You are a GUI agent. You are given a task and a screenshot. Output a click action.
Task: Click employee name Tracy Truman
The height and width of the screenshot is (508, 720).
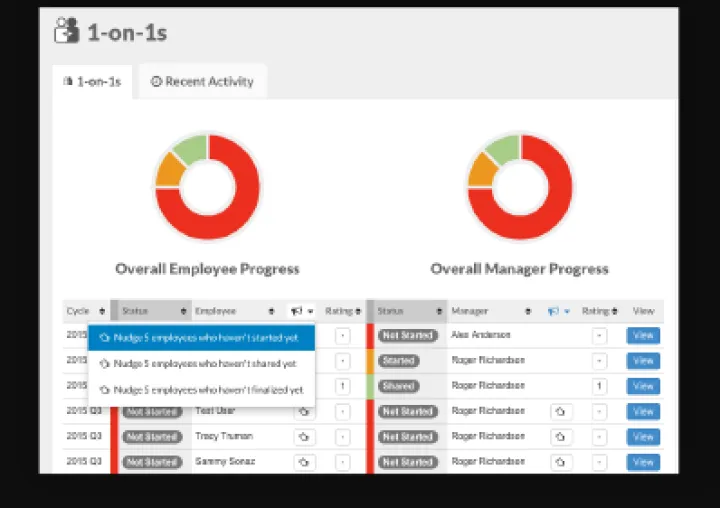pos(224,436)
